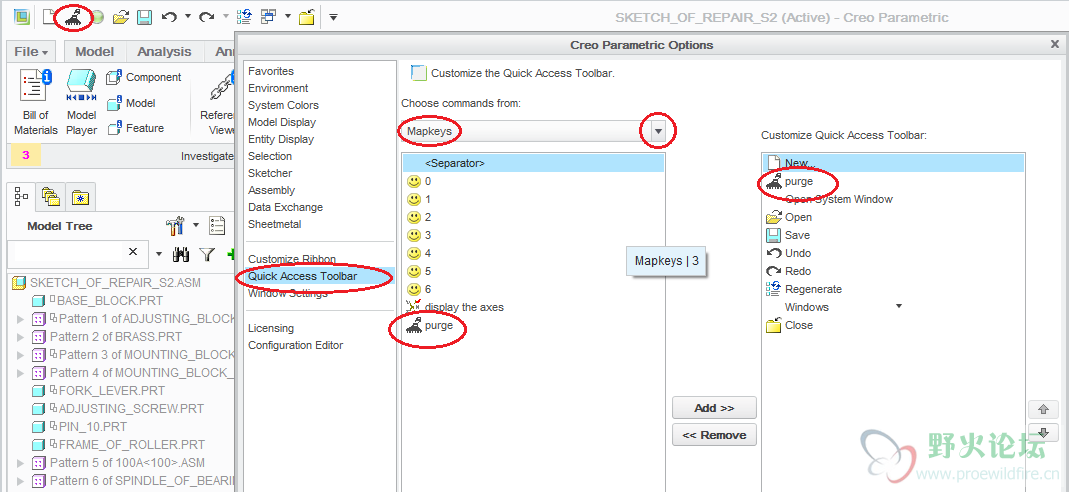Open the Undo history dropdown arrow
Image resolution: width=1069 pixels, height=492 pixels.
point(187,17)
